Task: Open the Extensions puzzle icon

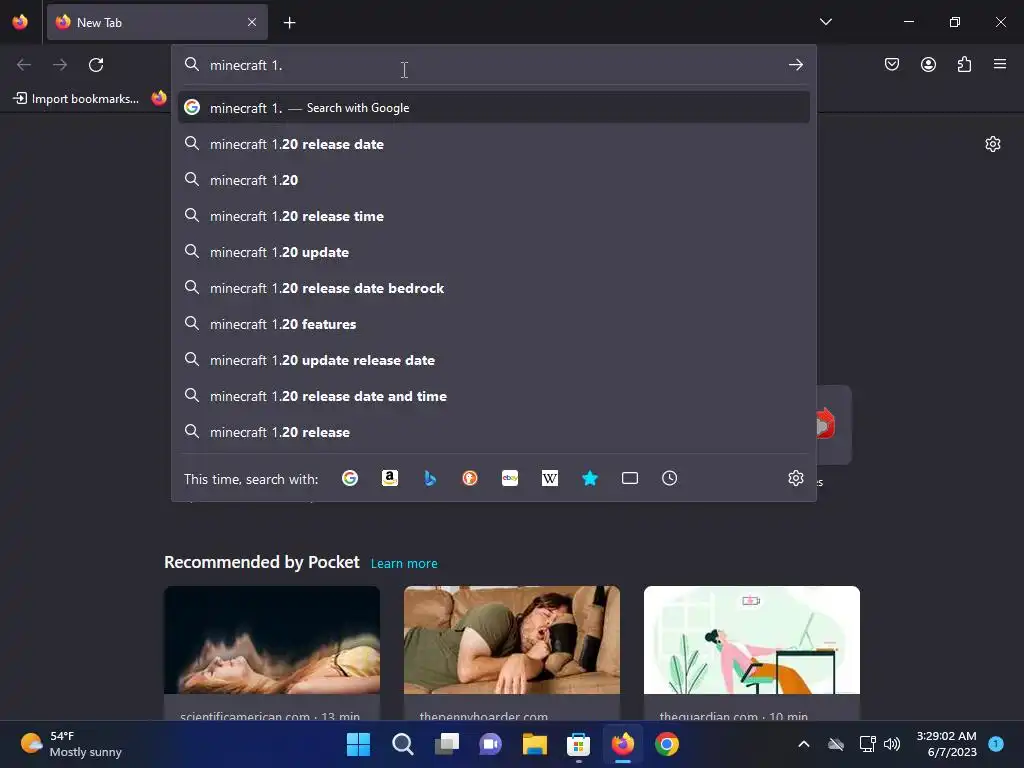Action: point(964,64)
